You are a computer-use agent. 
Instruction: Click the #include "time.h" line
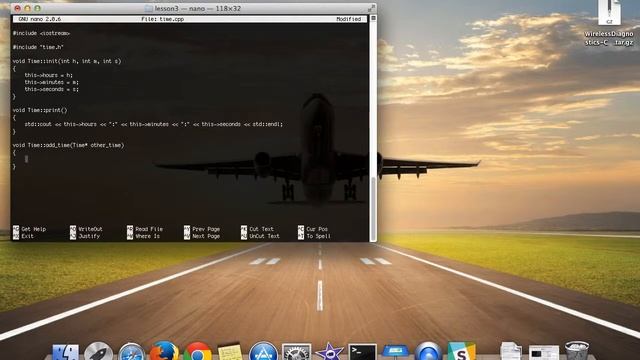(x=38, y=47)
